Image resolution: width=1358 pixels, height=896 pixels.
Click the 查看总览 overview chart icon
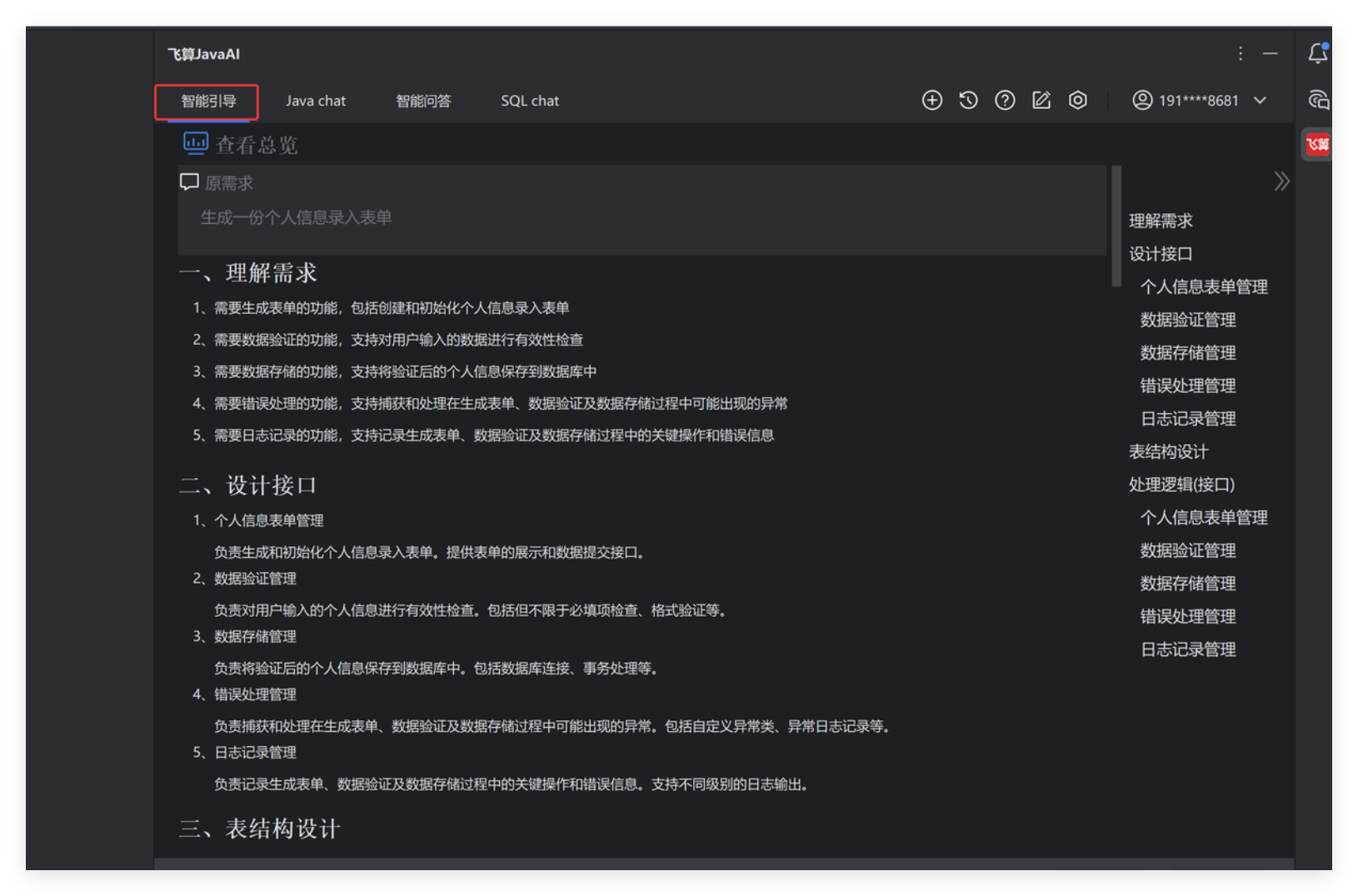195,143
